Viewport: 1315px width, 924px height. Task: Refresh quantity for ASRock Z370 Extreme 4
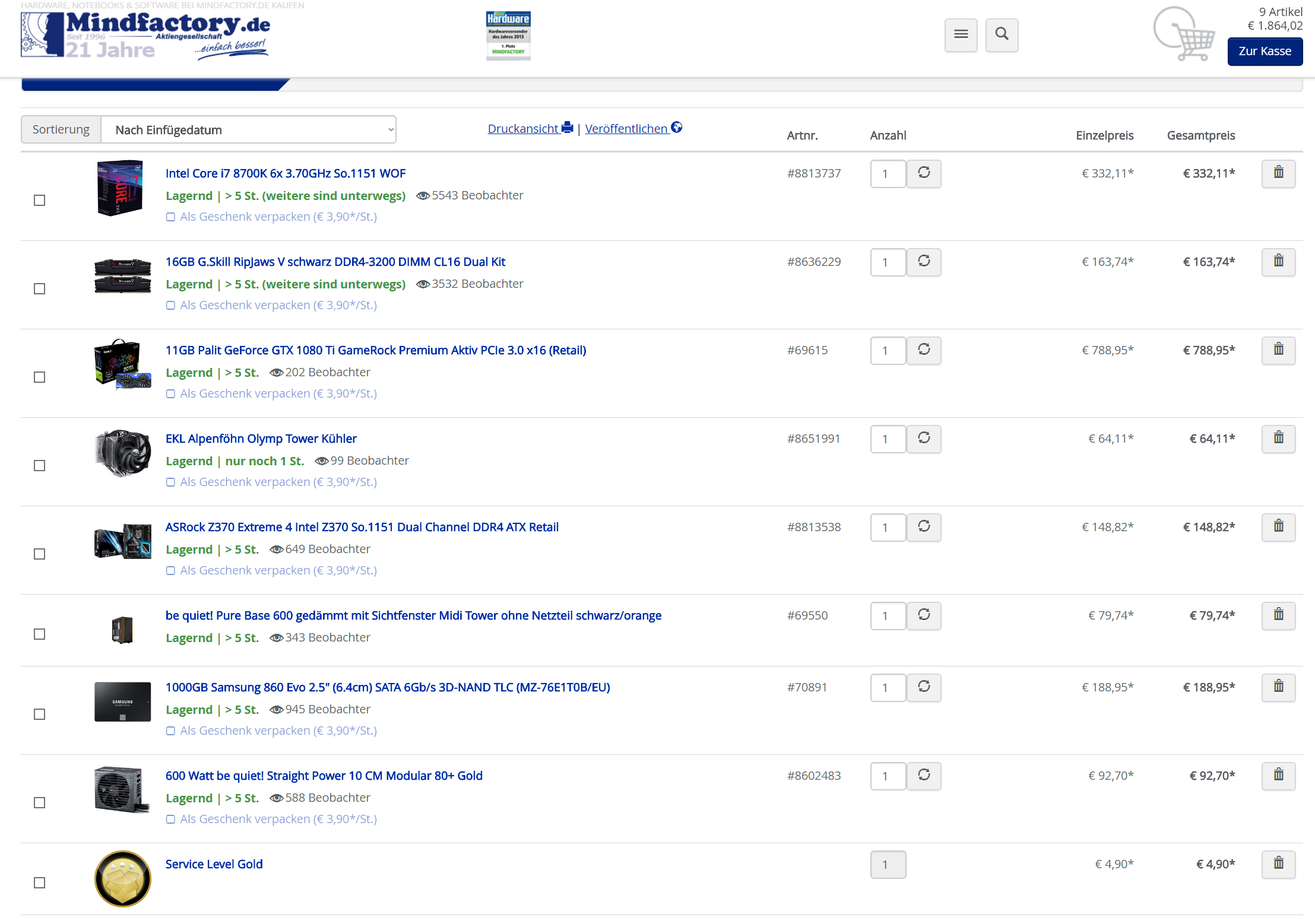(x=924, y=527)
